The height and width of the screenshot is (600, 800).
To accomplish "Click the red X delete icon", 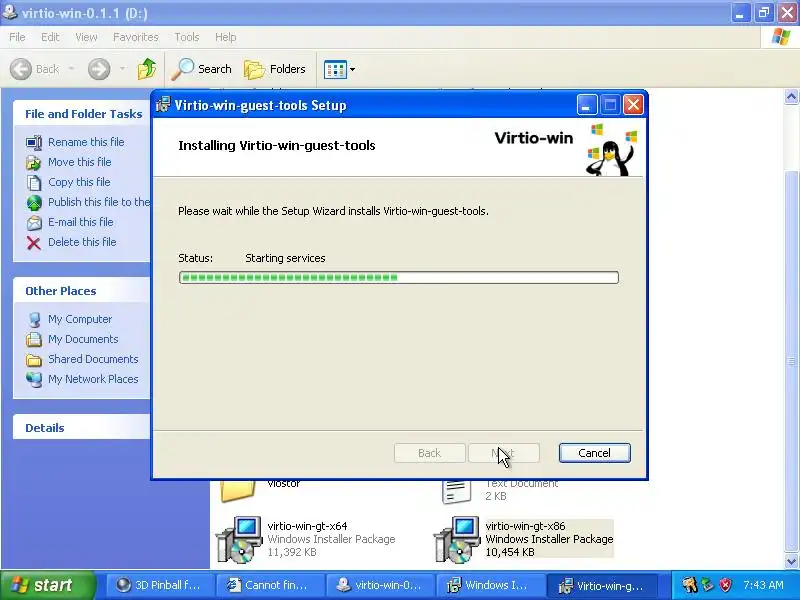I will pyautogui.click(x=34, y=243).
